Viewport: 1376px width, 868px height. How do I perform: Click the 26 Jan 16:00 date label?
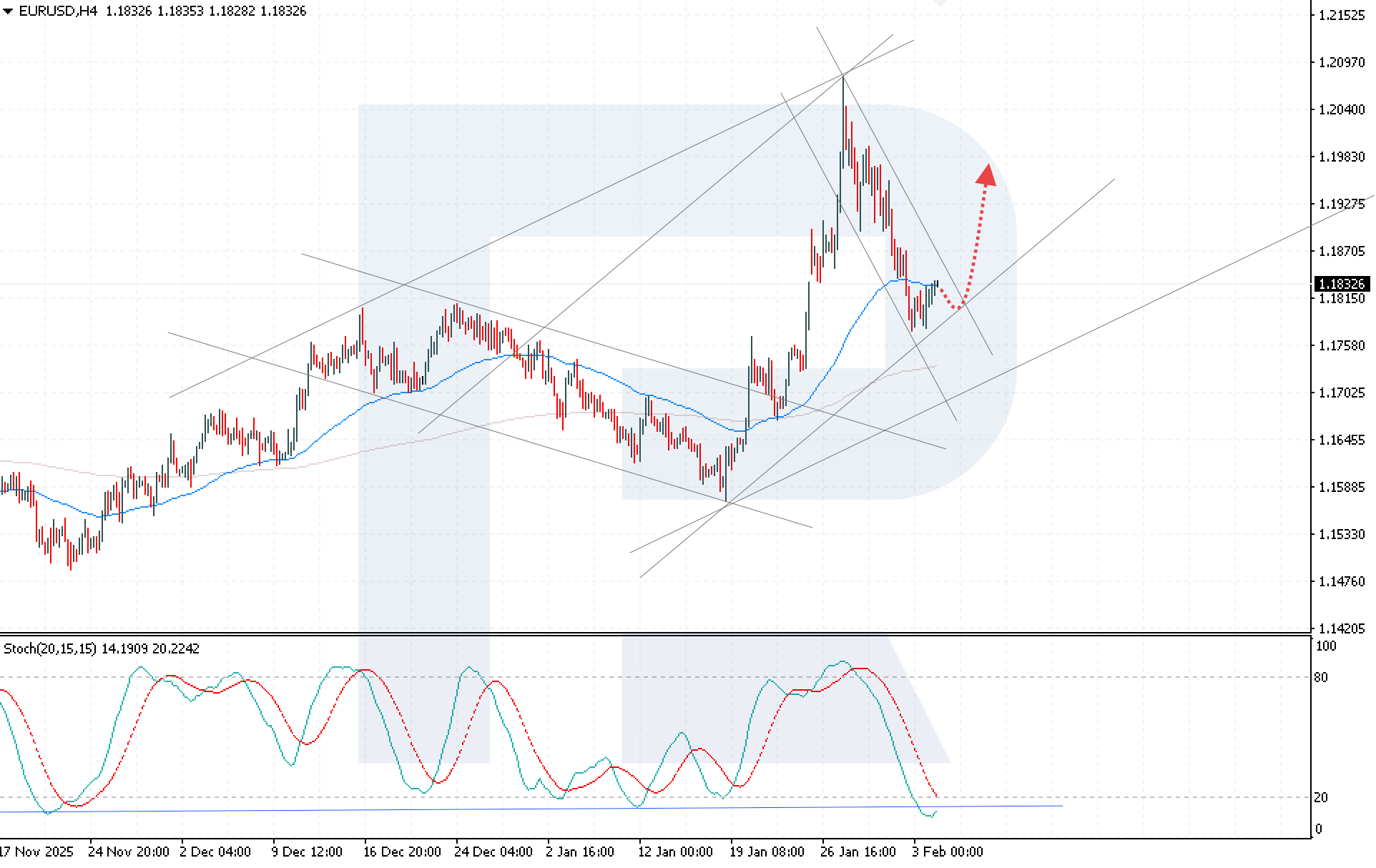coord(857,852)
